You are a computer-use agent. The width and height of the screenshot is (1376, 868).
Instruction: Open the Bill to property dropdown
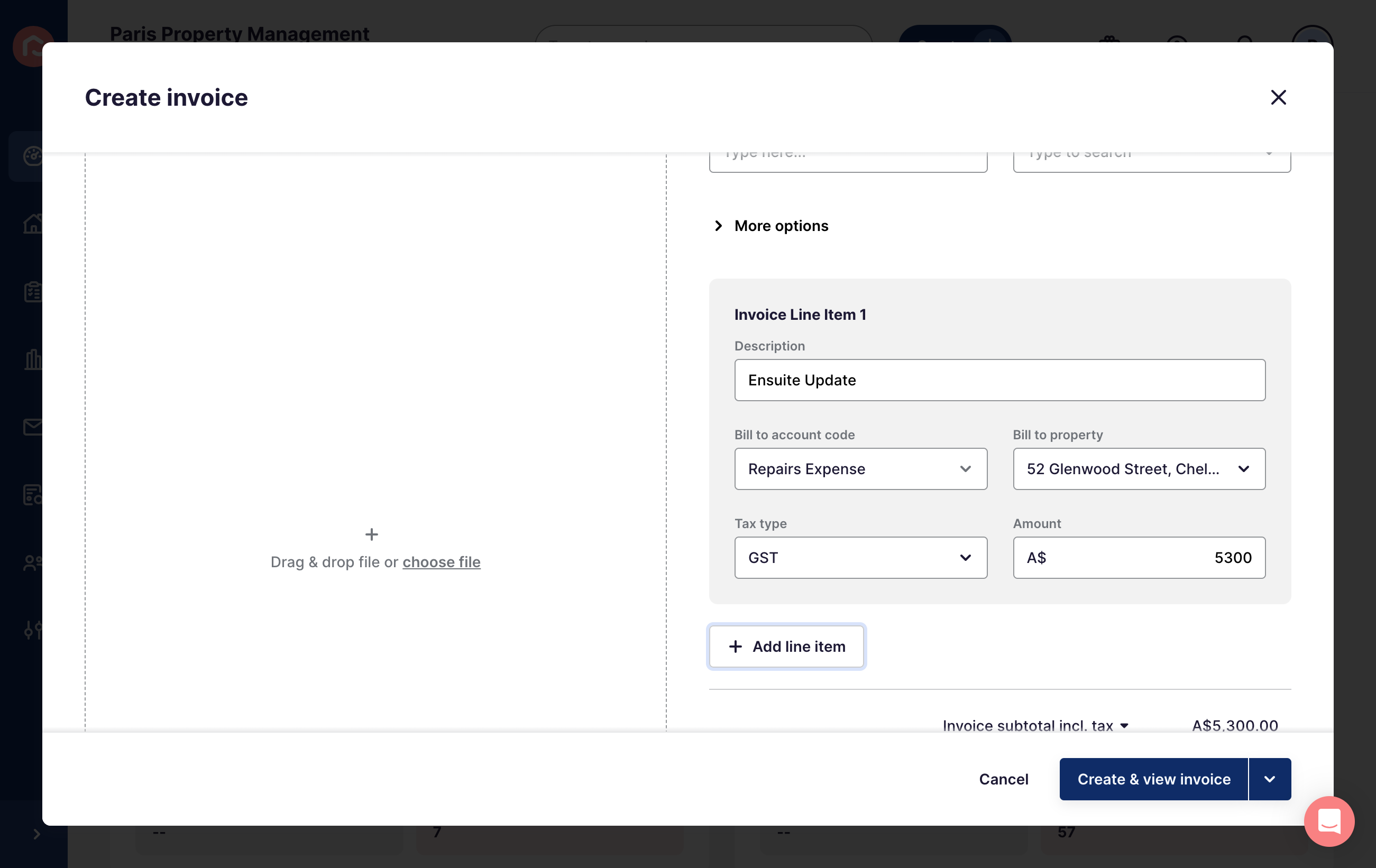(1139, 468)
